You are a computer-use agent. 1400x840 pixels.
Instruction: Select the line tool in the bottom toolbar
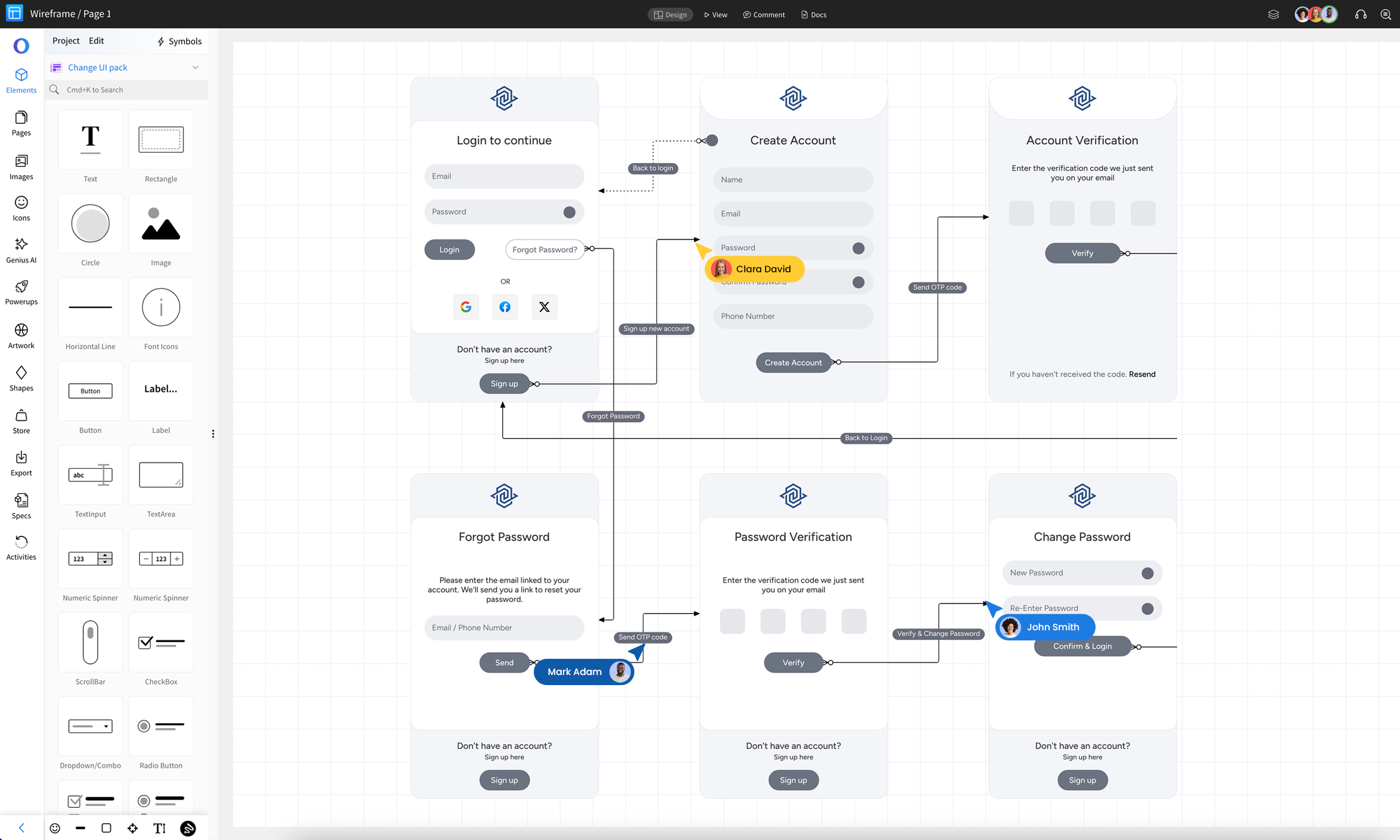point(80,828)
